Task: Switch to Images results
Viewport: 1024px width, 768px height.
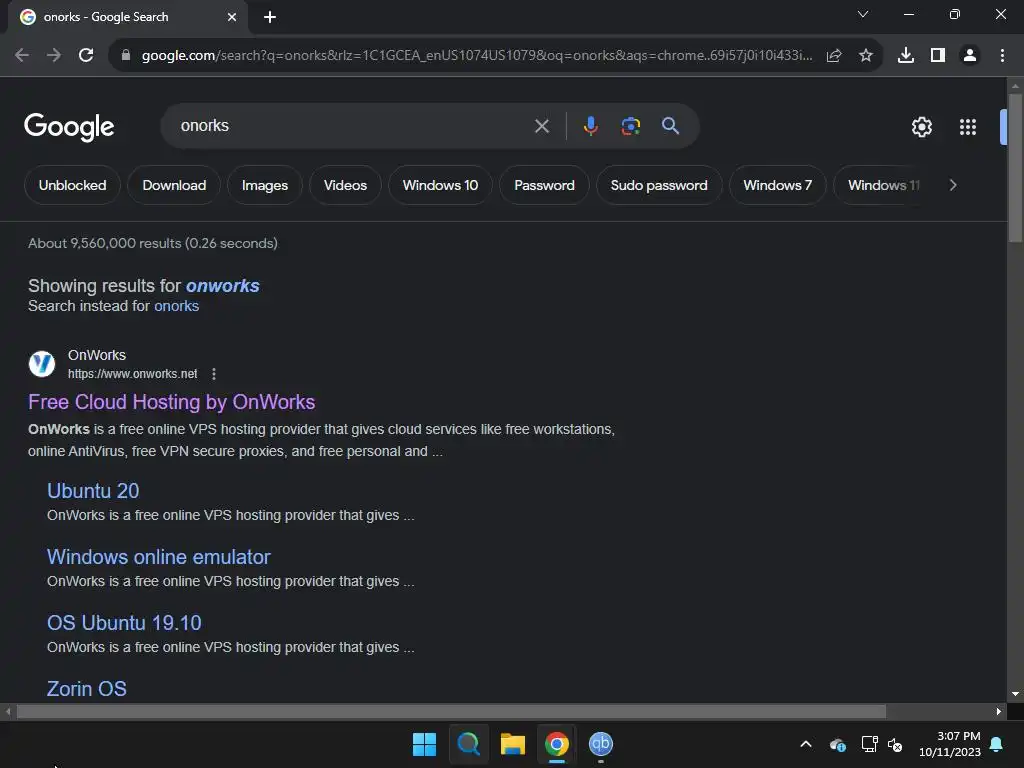Action: coord(264,185)
